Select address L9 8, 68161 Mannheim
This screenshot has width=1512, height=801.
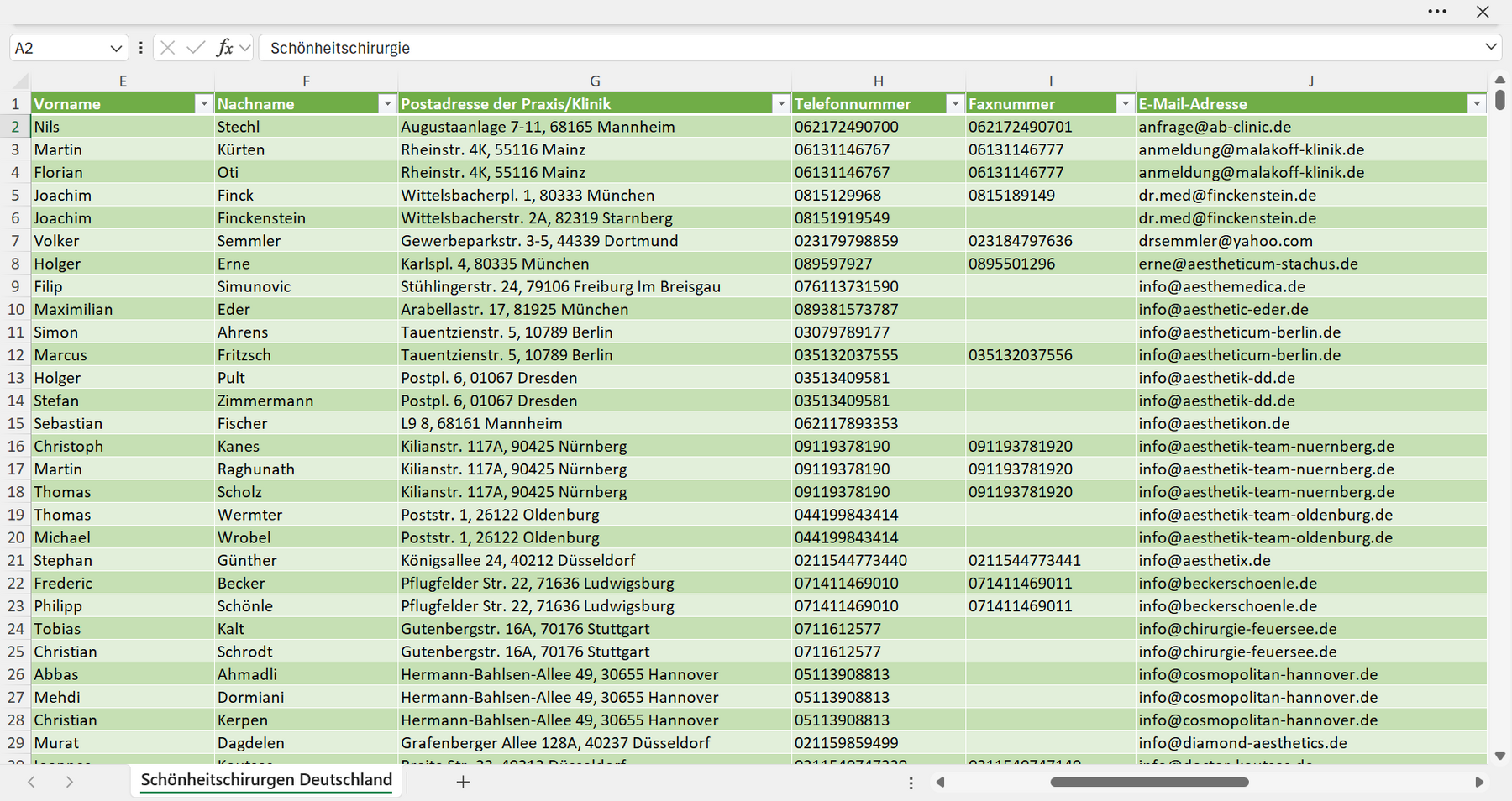click(x=595, y=423)
